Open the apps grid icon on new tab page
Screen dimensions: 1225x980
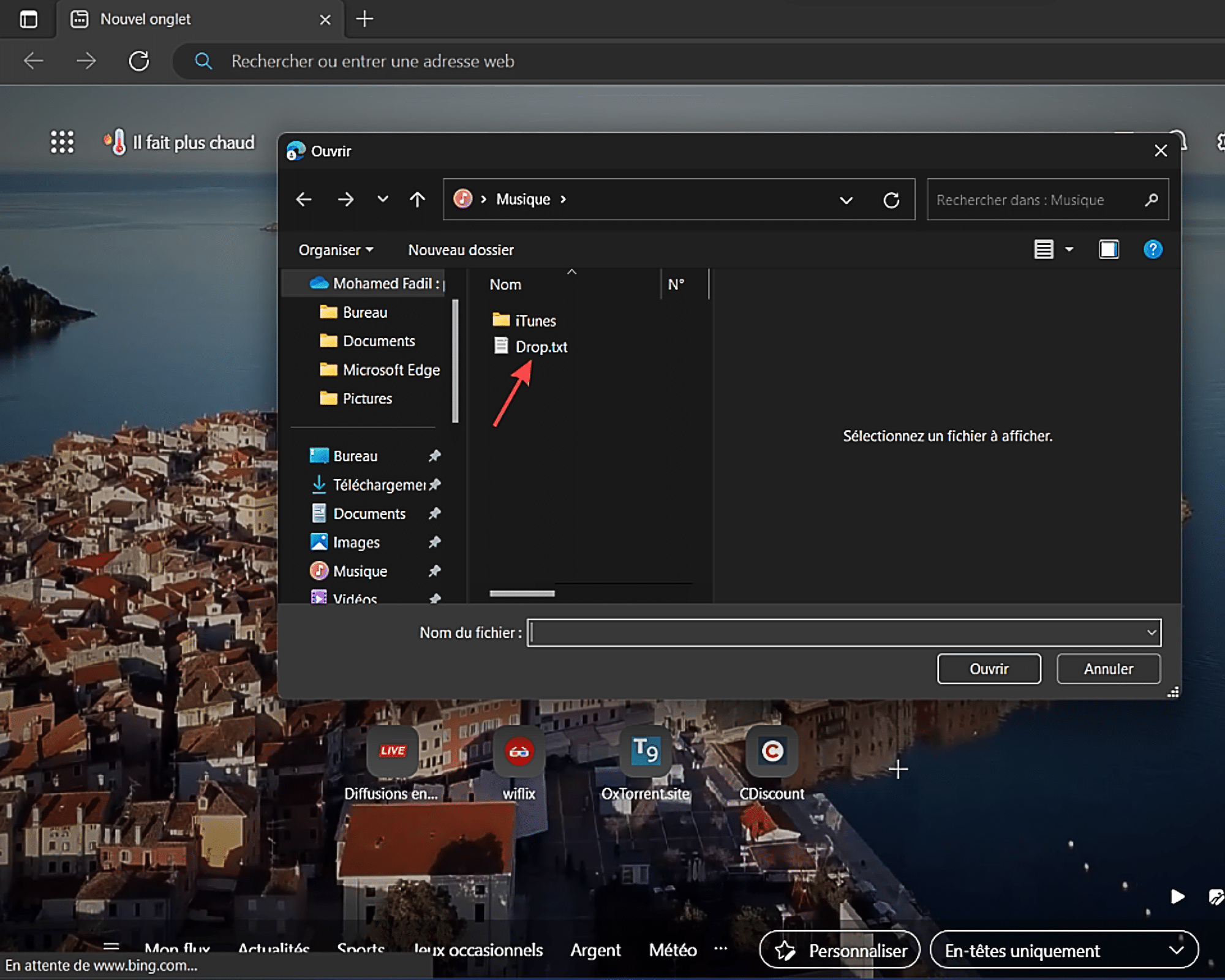point(62,142)
